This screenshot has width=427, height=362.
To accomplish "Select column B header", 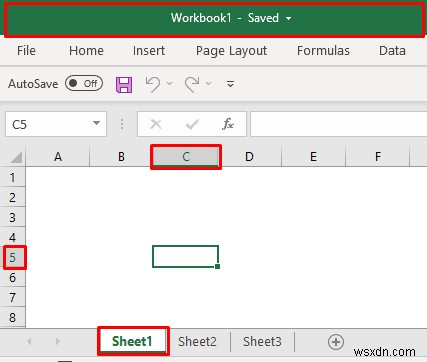I will [x=121, y=156].
